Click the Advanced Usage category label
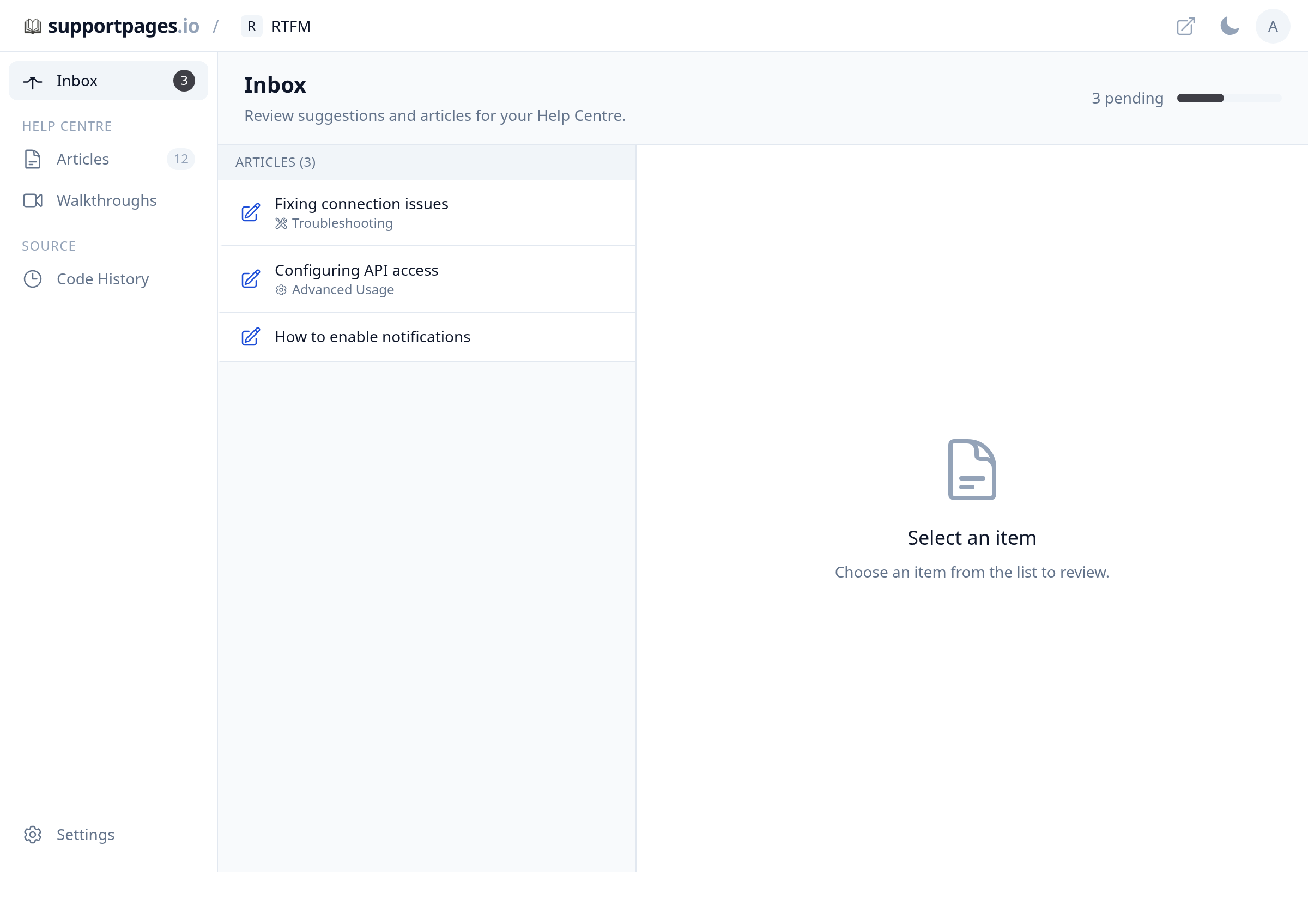 343,290
